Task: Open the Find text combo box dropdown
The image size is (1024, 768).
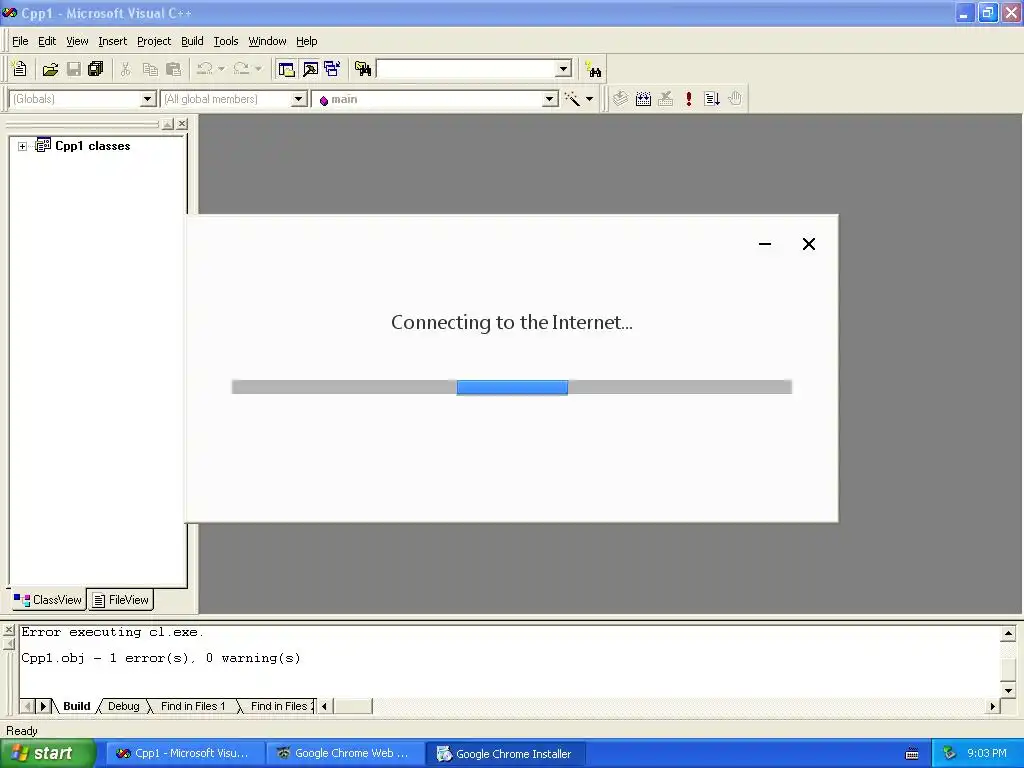Action: tap(564, 69)
